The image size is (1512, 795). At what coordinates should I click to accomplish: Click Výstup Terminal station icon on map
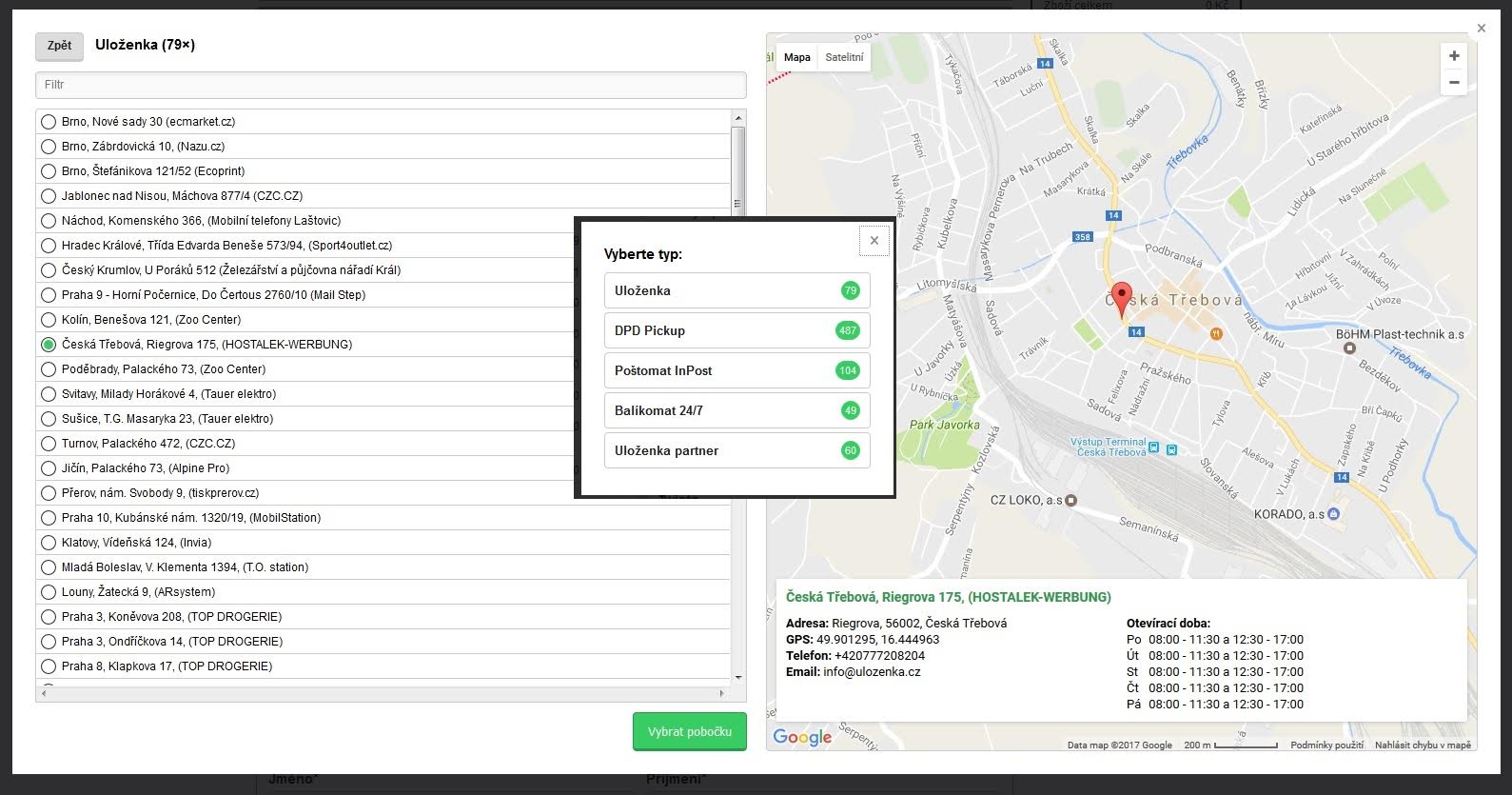pos(1153,447)
